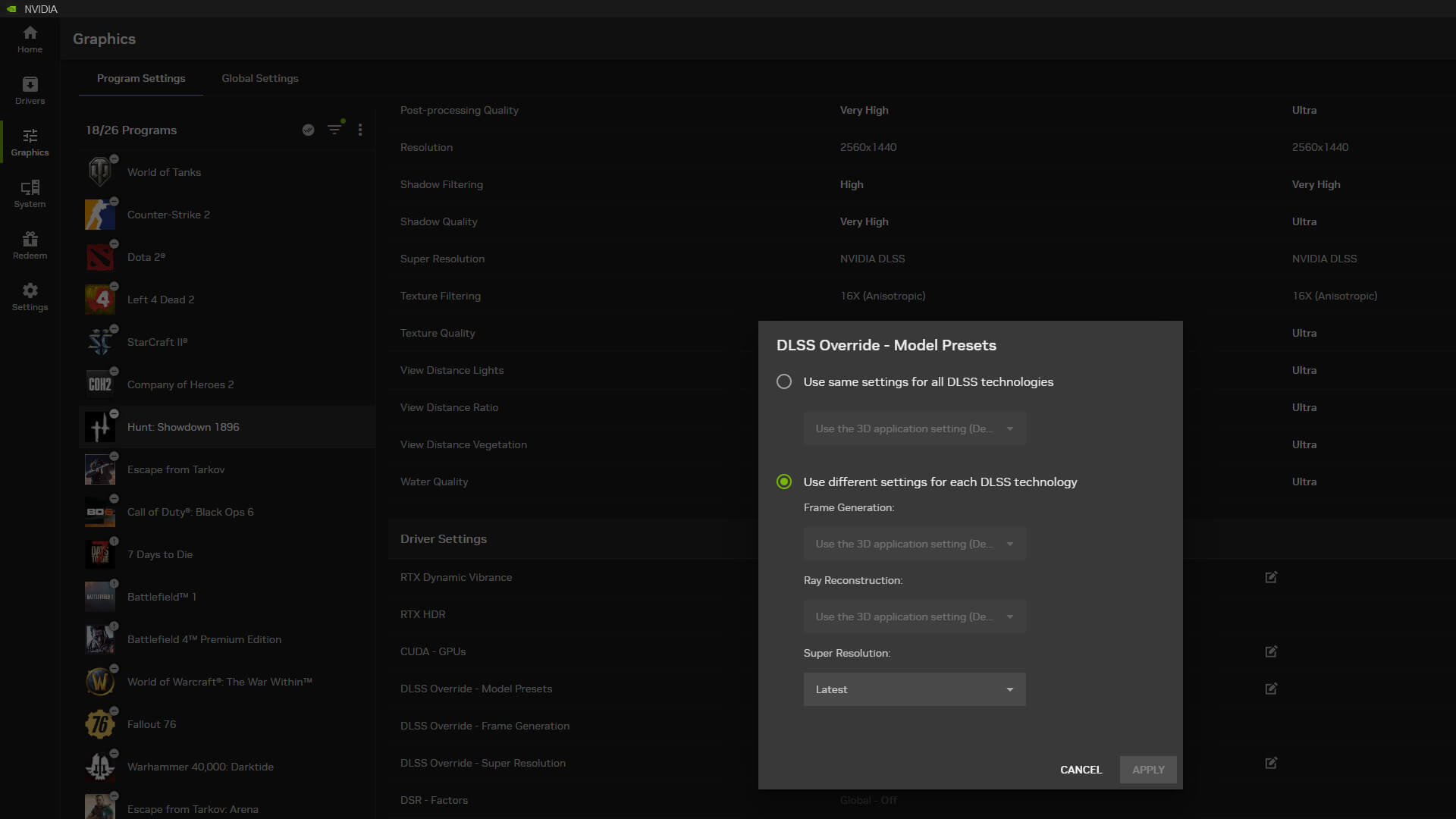The image size is (1456, 819).
Task: Open the programs list three-dot menu
Action: (x=360, y=130)
